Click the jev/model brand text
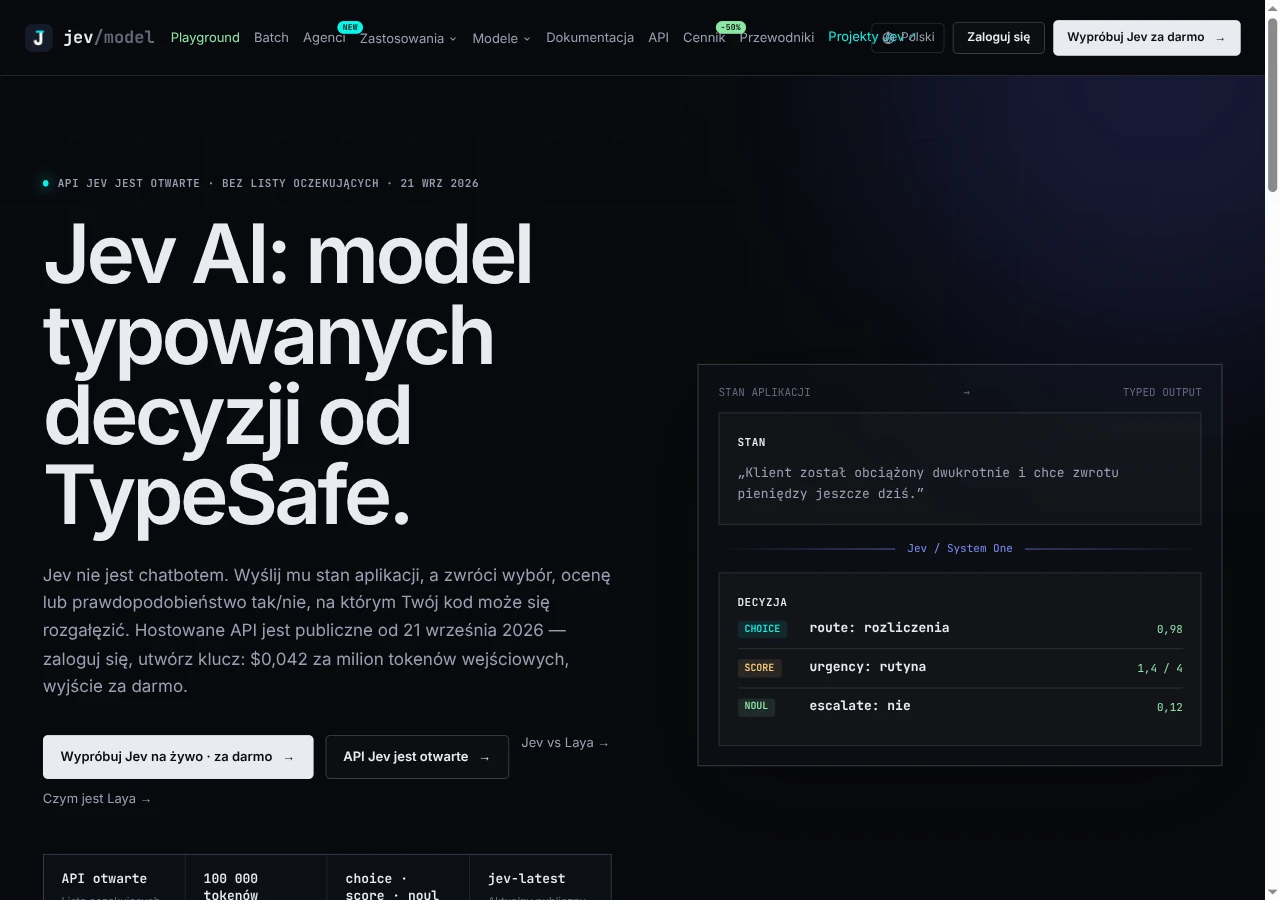Screen dimensions: 1280x900 (109, 38)
